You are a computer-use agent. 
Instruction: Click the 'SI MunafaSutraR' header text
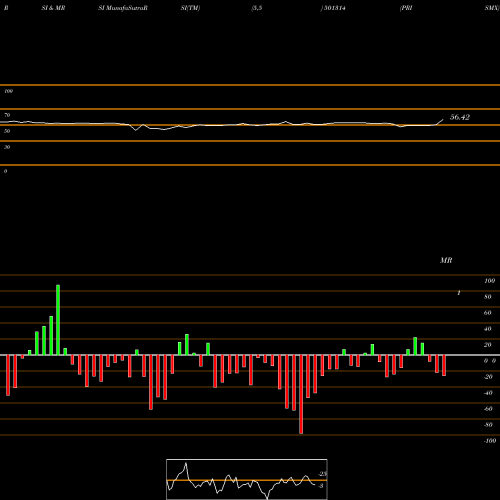123,8
